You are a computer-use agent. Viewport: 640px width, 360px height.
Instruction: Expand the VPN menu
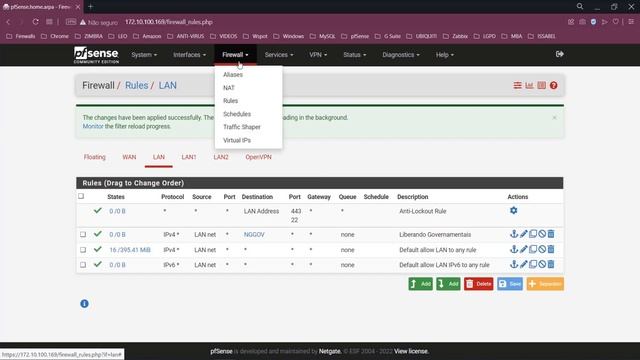click(x=318, y=55)
